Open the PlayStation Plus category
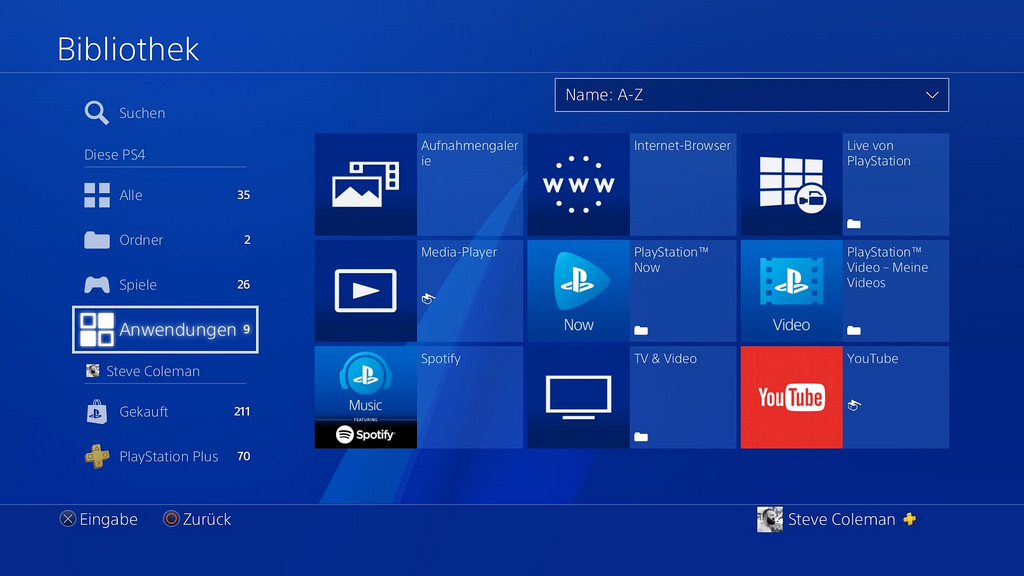Viewport: 1024px width, 576px height. pos(167,456)
